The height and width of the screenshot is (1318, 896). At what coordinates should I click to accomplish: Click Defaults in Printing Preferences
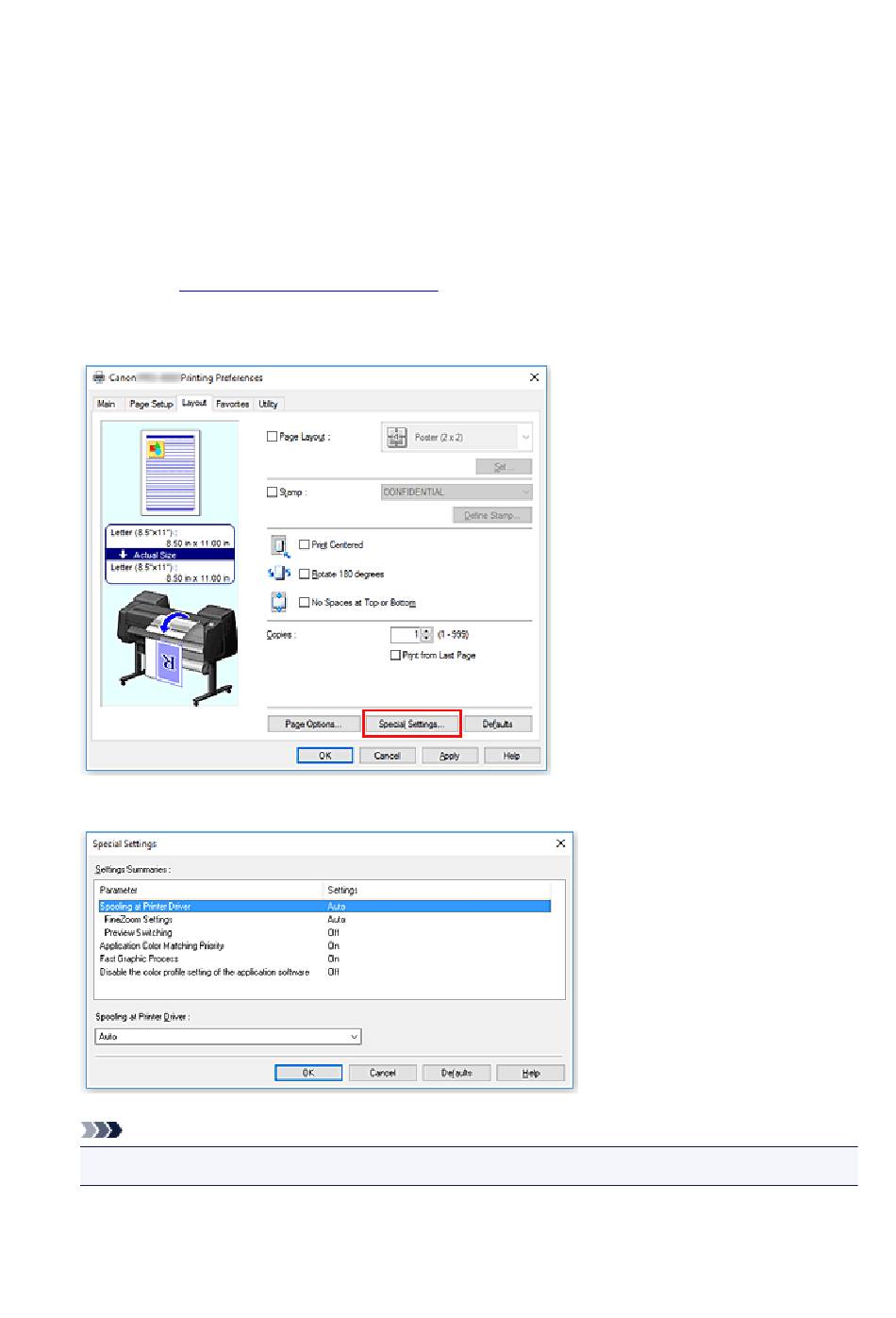(x=498, y=724)
